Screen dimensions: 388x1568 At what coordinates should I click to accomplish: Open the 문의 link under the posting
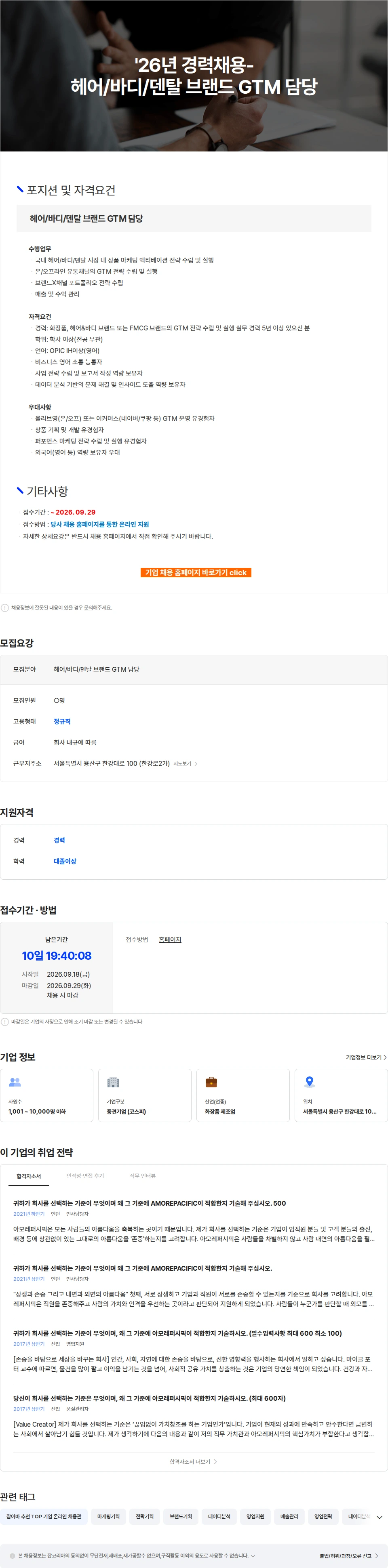click(x=89, y=607)
